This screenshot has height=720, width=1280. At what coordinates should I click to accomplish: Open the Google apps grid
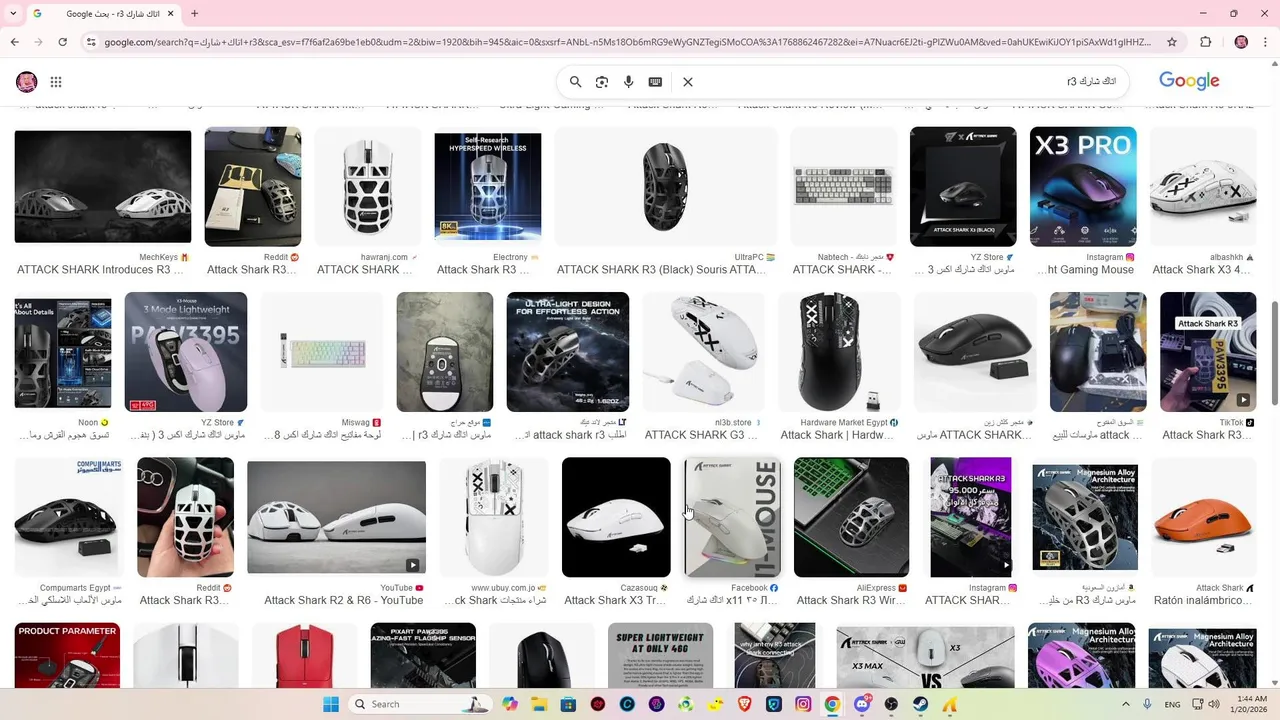pyautogui.click(x=56, y=82)
